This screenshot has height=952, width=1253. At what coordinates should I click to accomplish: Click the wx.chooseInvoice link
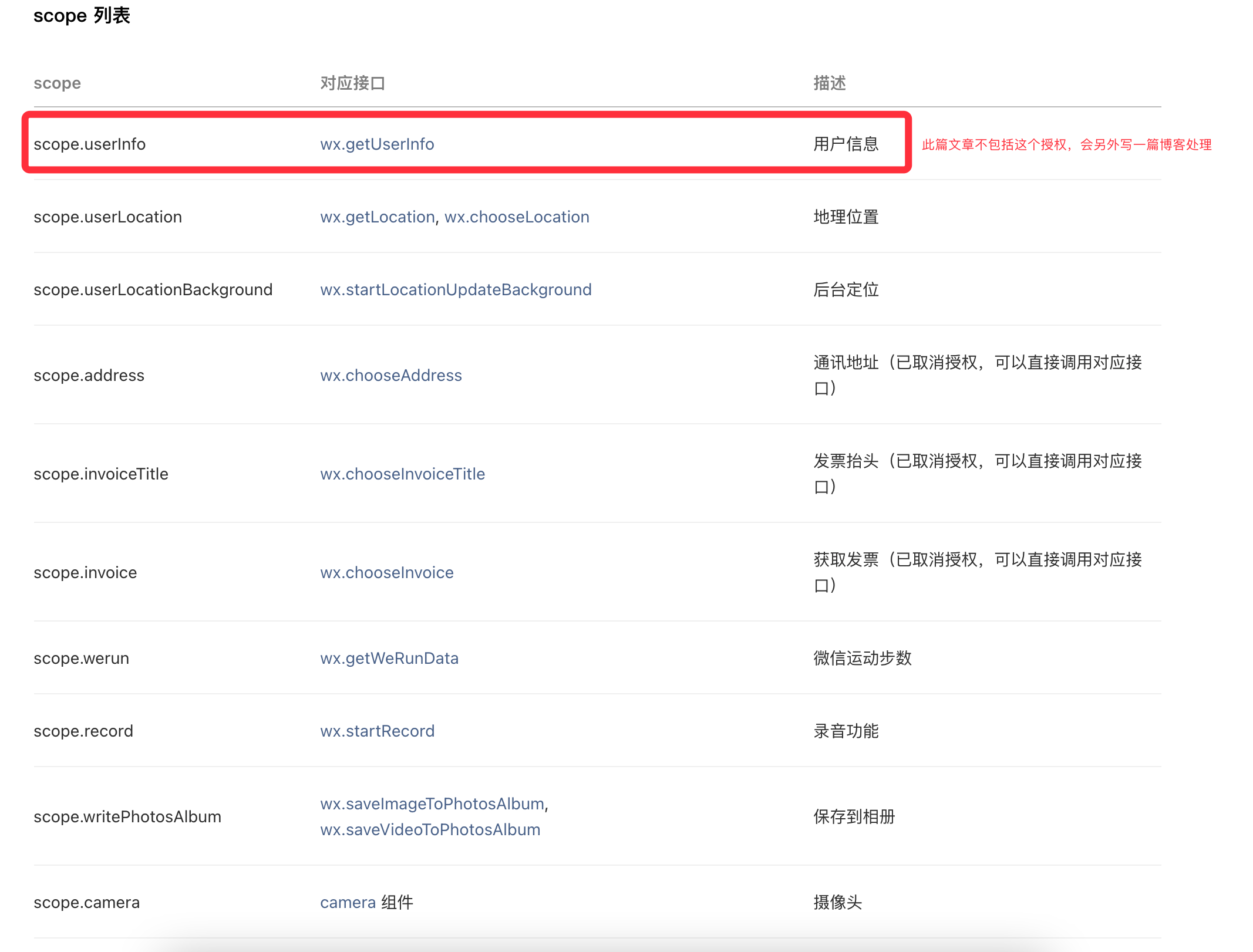(386, 573)
